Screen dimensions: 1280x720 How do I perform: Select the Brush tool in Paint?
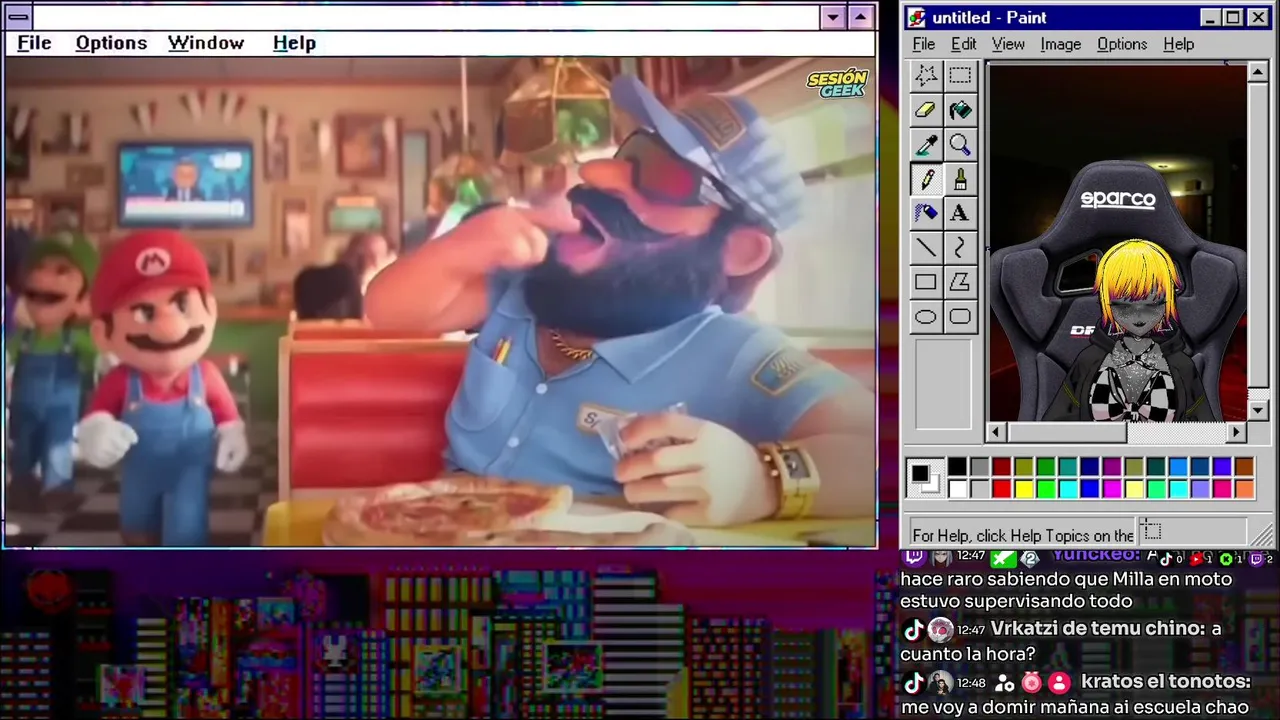(x=960, y=179)
